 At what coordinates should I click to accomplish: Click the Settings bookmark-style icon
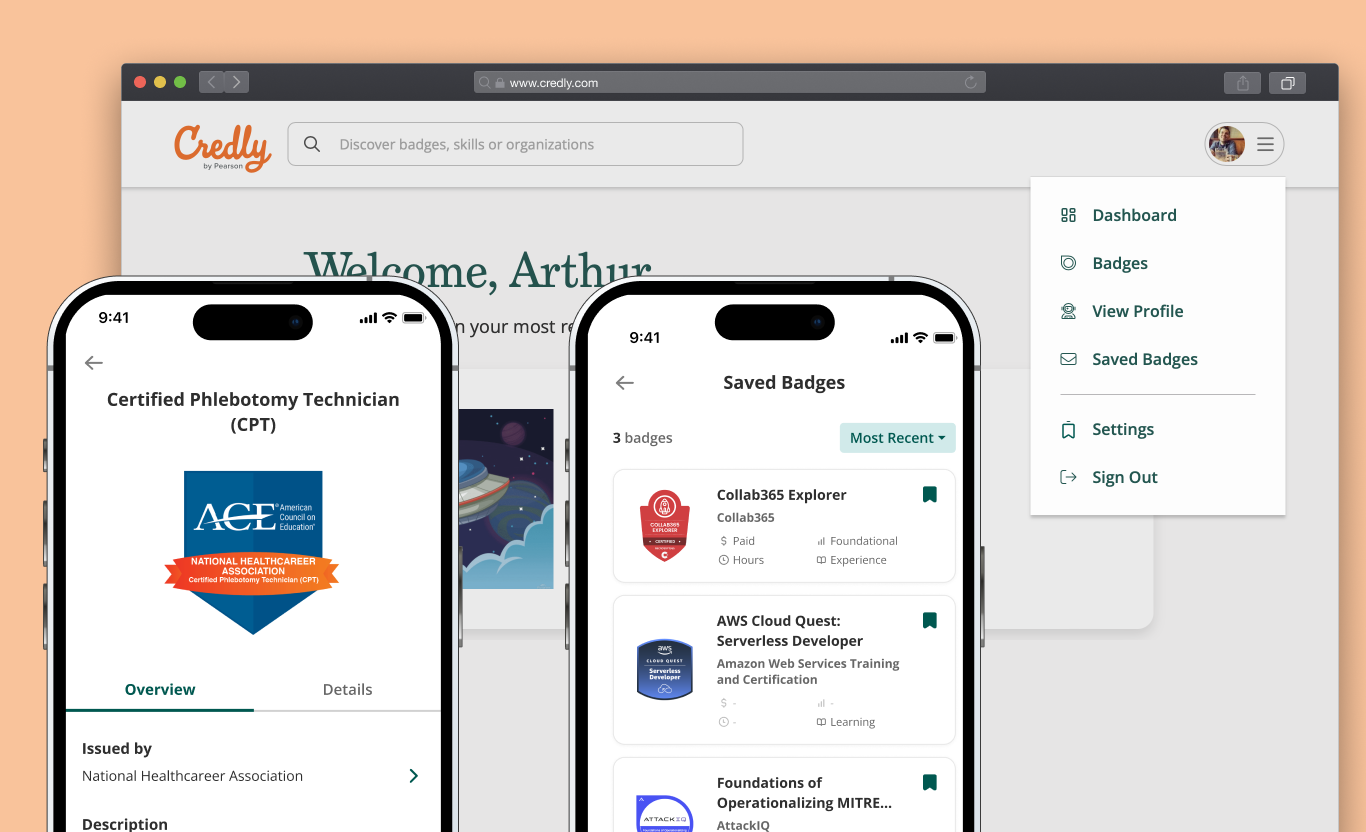point(1068,429)
